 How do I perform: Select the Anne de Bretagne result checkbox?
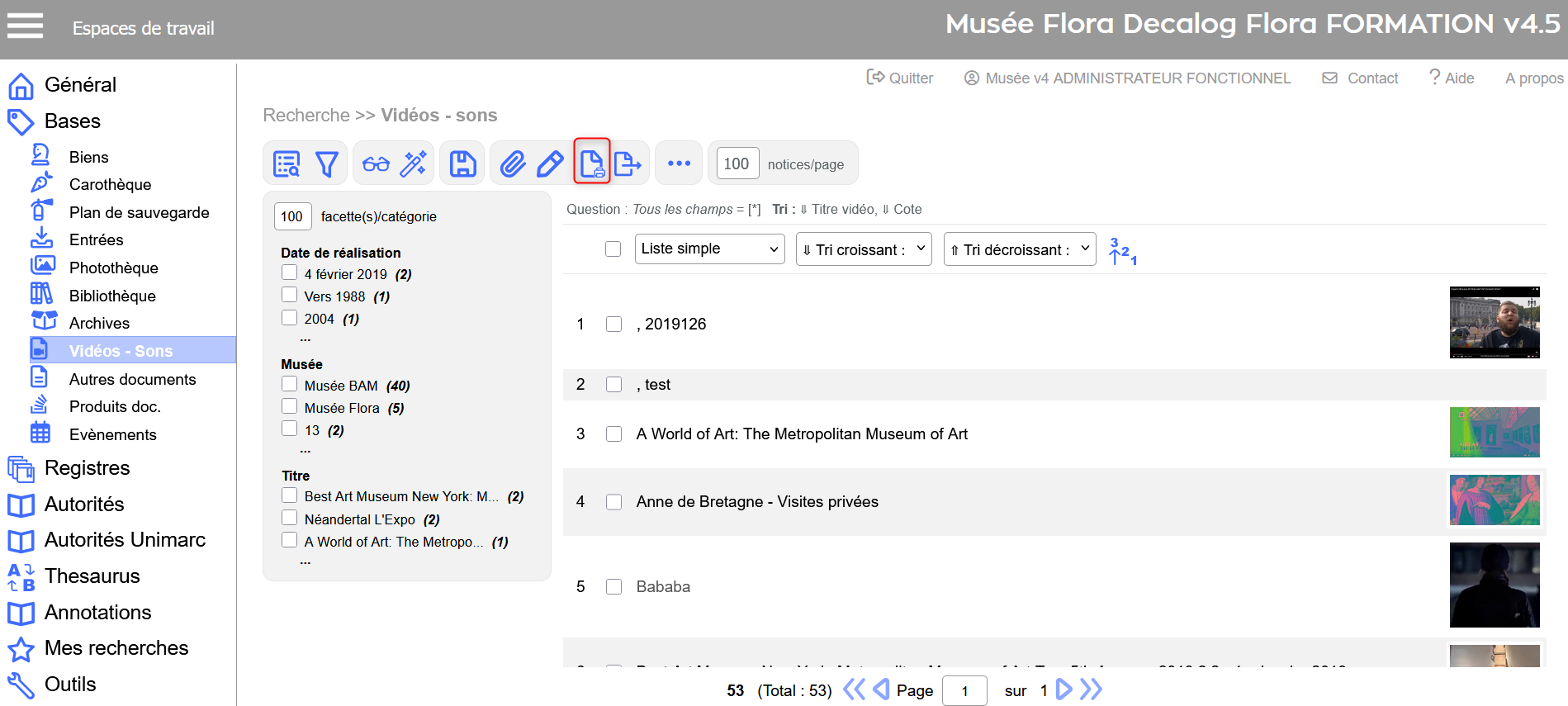click(613, 502)
